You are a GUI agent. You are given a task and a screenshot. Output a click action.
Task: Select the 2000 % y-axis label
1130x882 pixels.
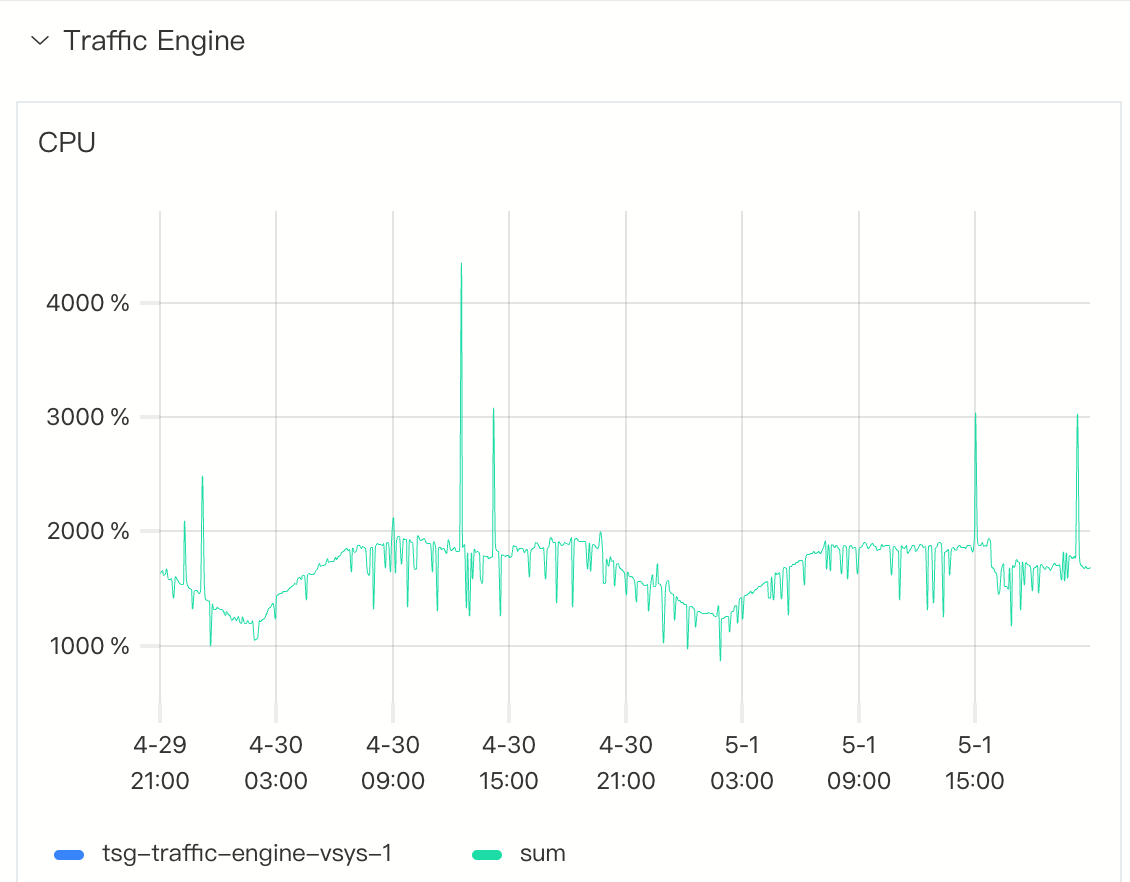tap(88, 531)
